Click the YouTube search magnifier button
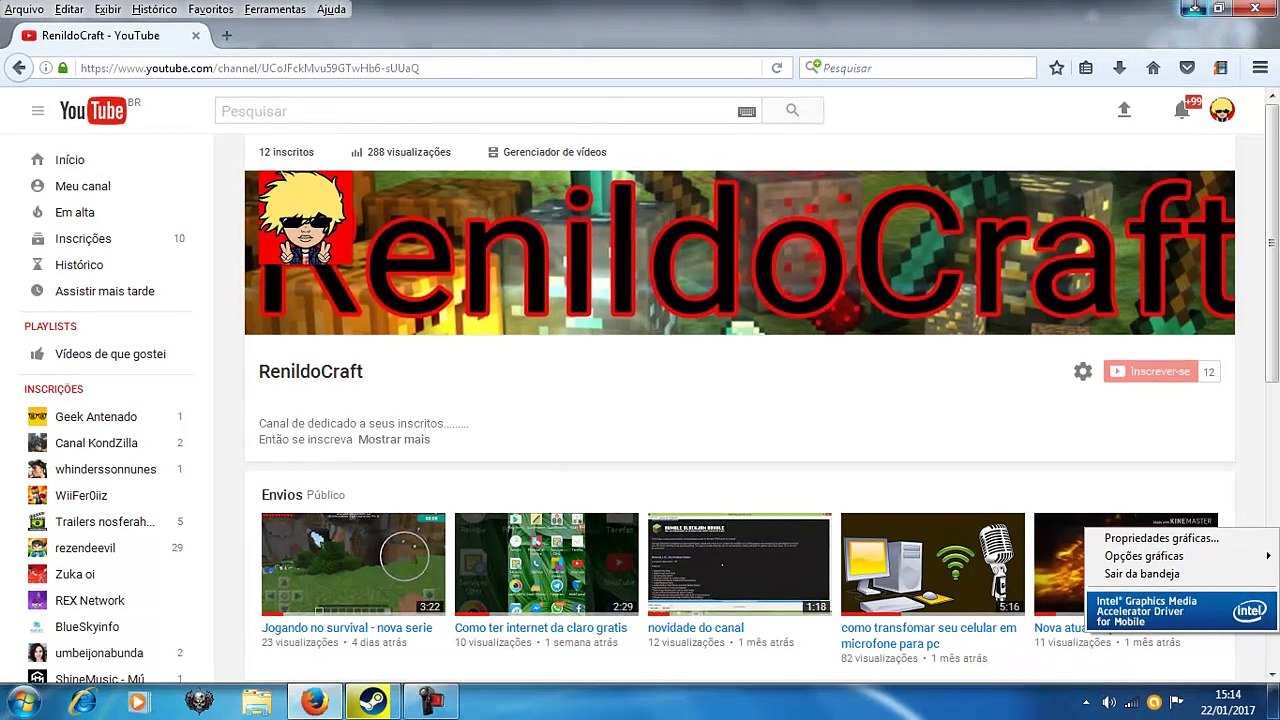 792,111
